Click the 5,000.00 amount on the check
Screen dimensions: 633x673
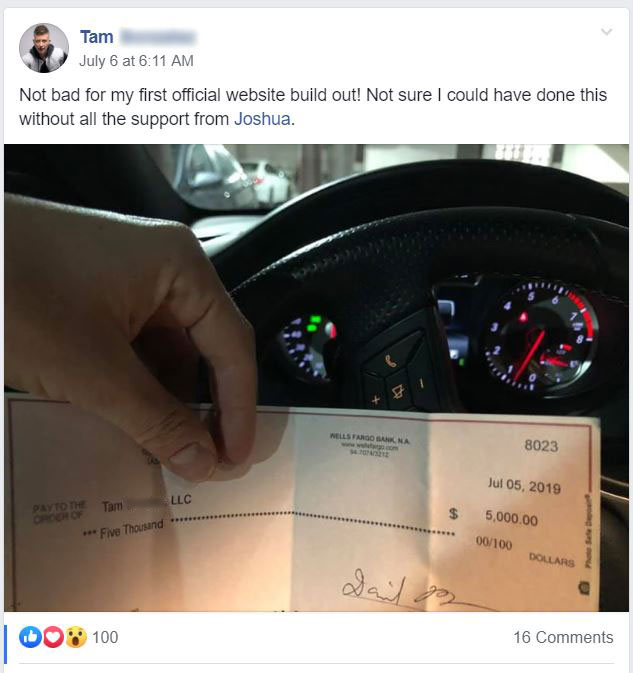click(x=511, y=517)
